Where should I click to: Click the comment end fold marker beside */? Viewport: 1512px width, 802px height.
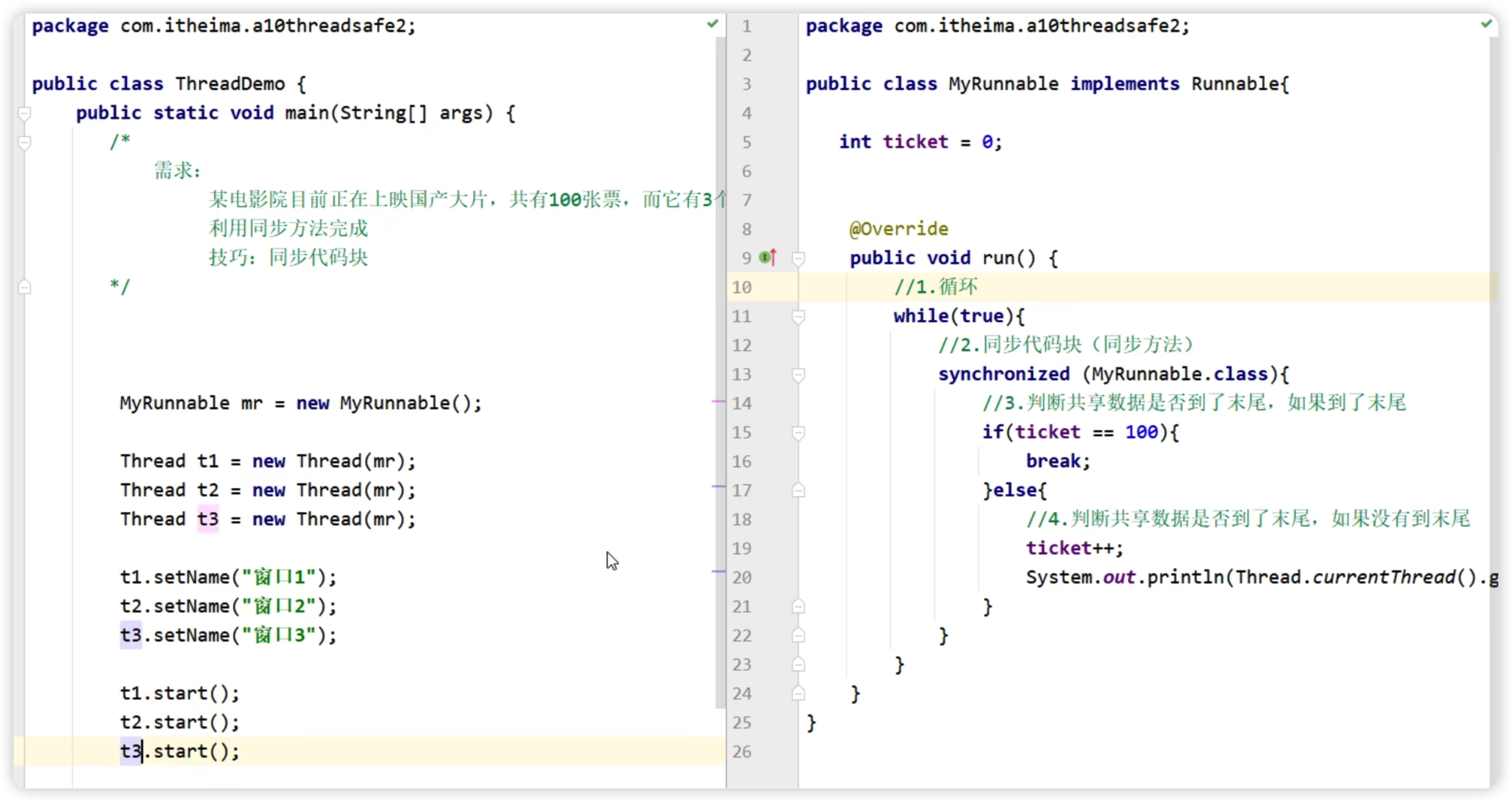24,287
